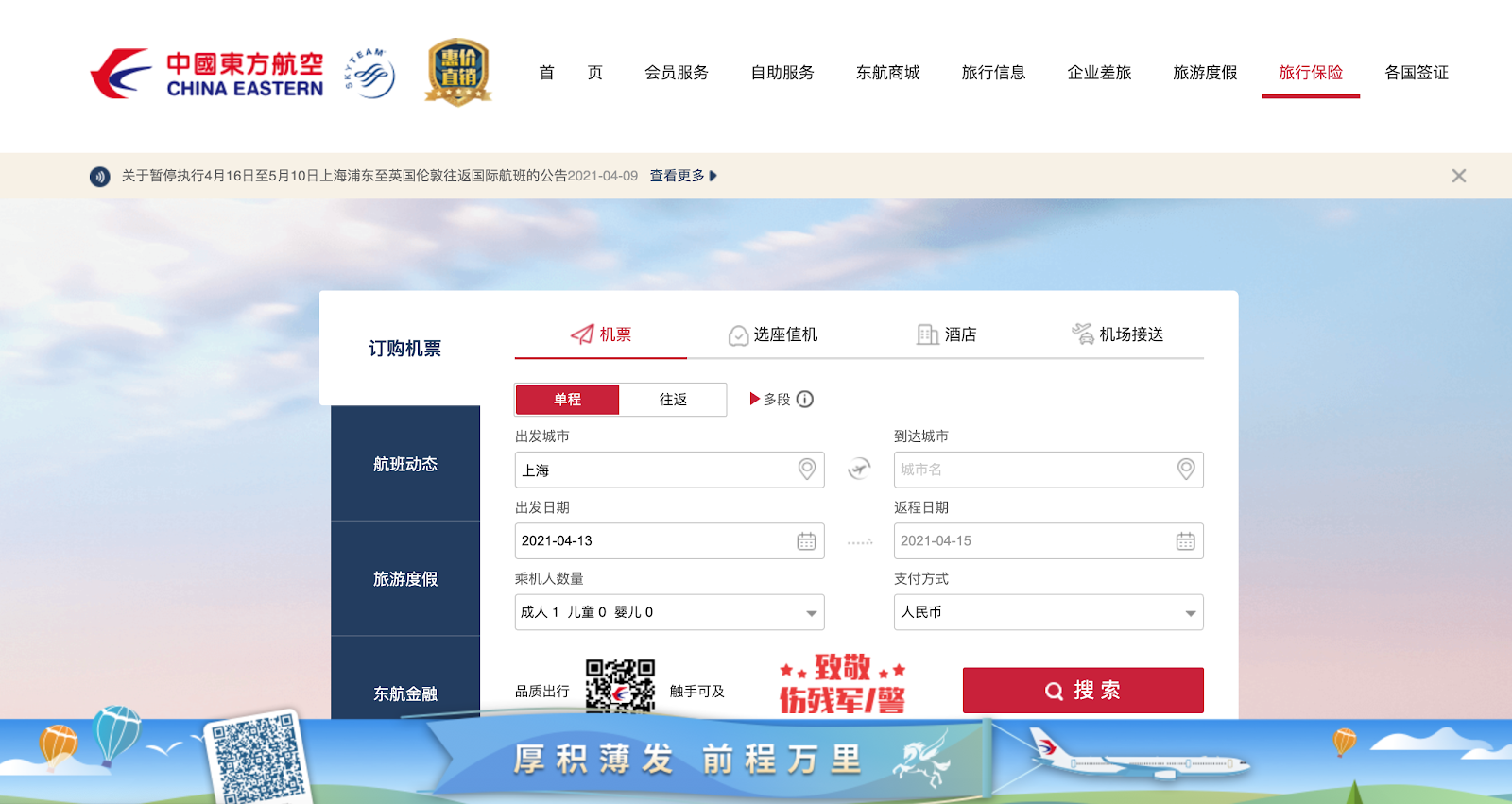Open calendar icon for return date

pyautogui.click(x=1185, y=541)
